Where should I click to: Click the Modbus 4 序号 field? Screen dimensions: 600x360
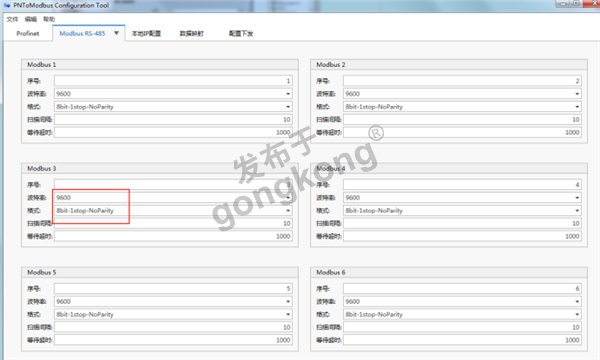click(x=462, y=185)
